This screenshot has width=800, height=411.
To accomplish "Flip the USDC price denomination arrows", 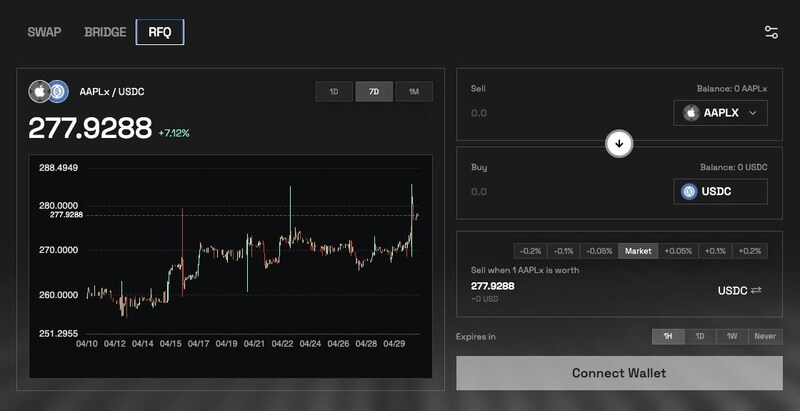I will click(756, 290).
